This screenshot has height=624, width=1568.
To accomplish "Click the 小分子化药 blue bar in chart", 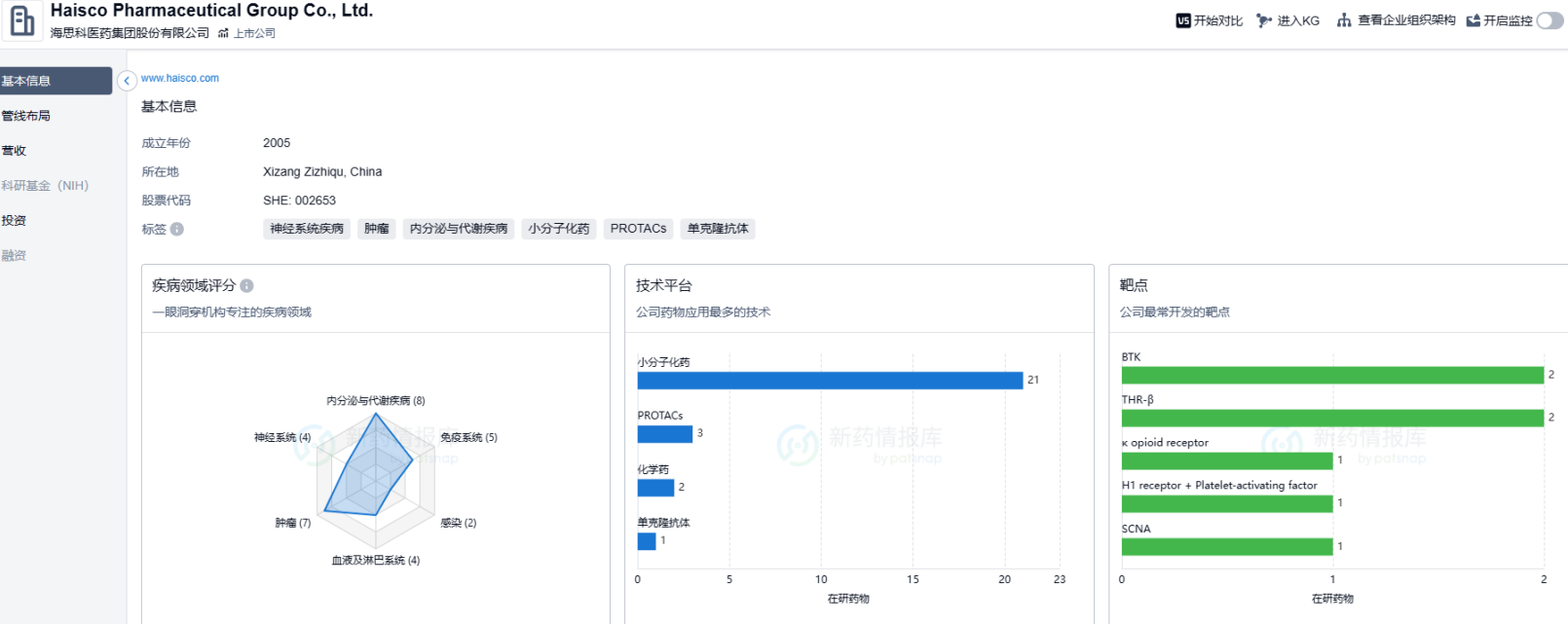I will (x=830, y=381).
